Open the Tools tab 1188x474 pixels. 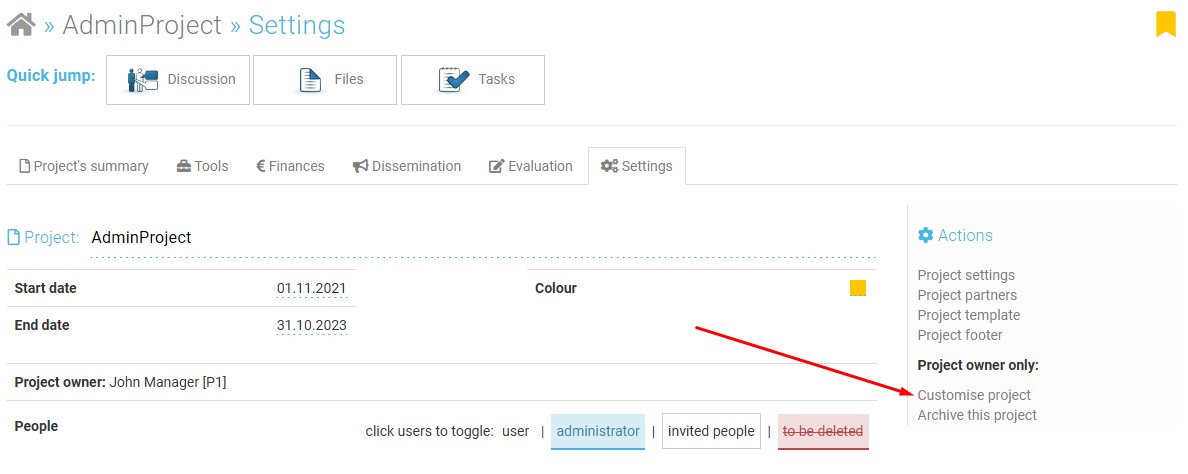pos(202,166)
